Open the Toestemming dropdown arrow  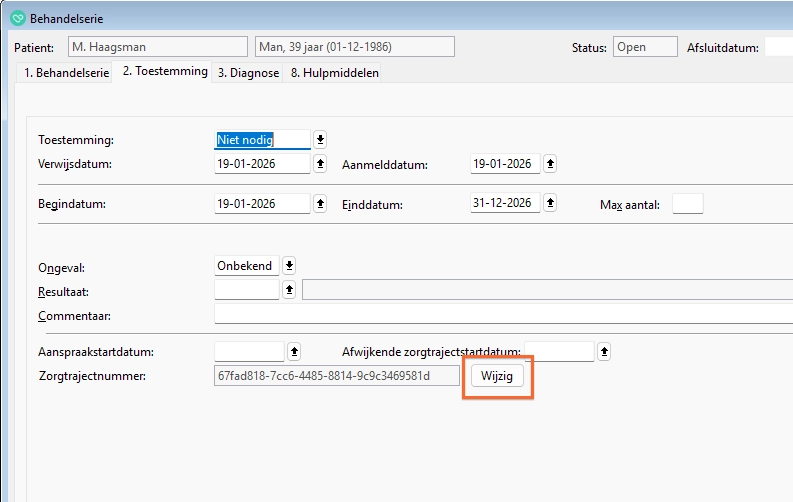click(320, 140)
